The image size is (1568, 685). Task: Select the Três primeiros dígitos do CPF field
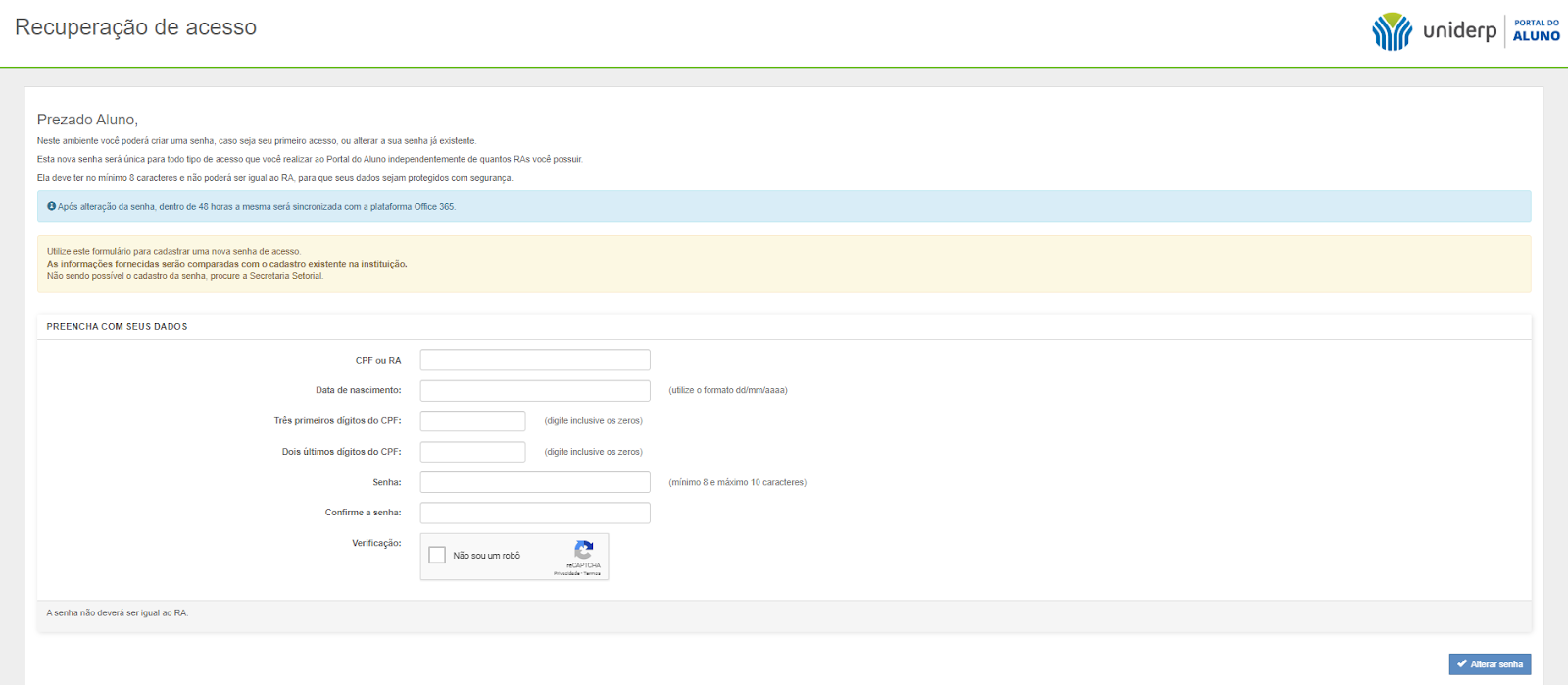click(472, 421)
